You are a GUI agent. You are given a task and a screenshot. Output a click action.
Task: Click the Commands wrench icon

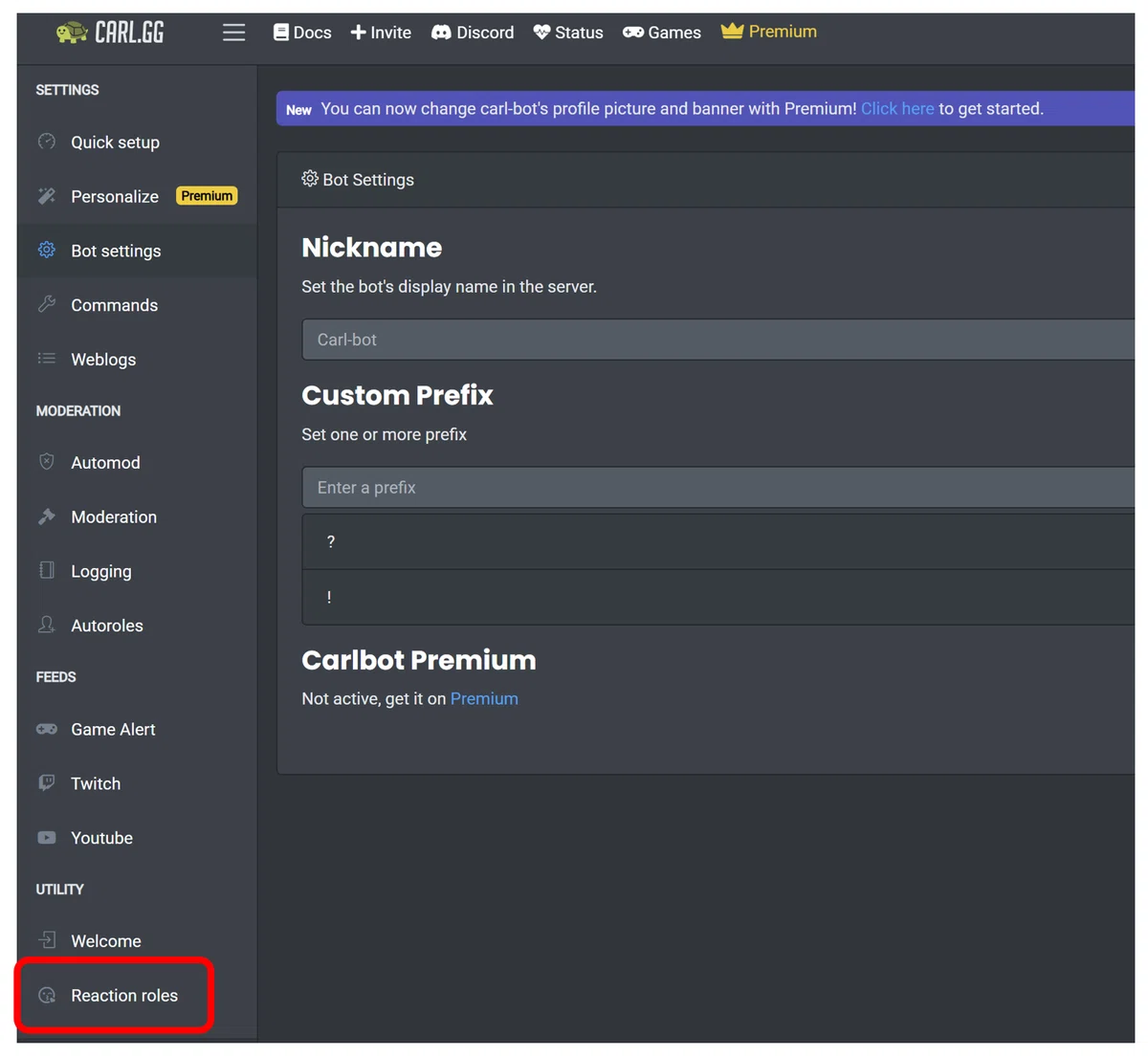(x=47, y=304)
